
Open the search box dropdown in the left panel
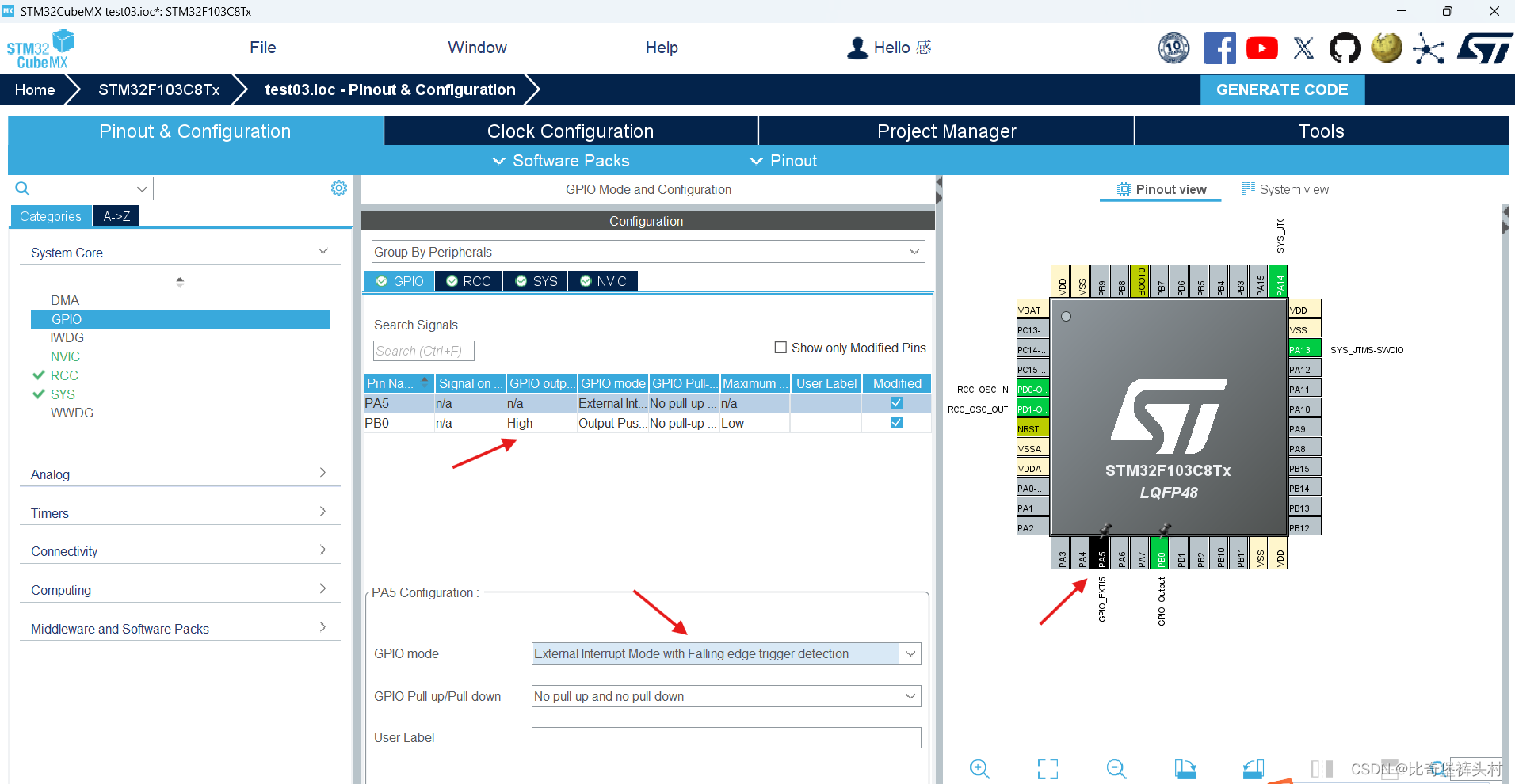pyautogui.click(x=142, y=188)
